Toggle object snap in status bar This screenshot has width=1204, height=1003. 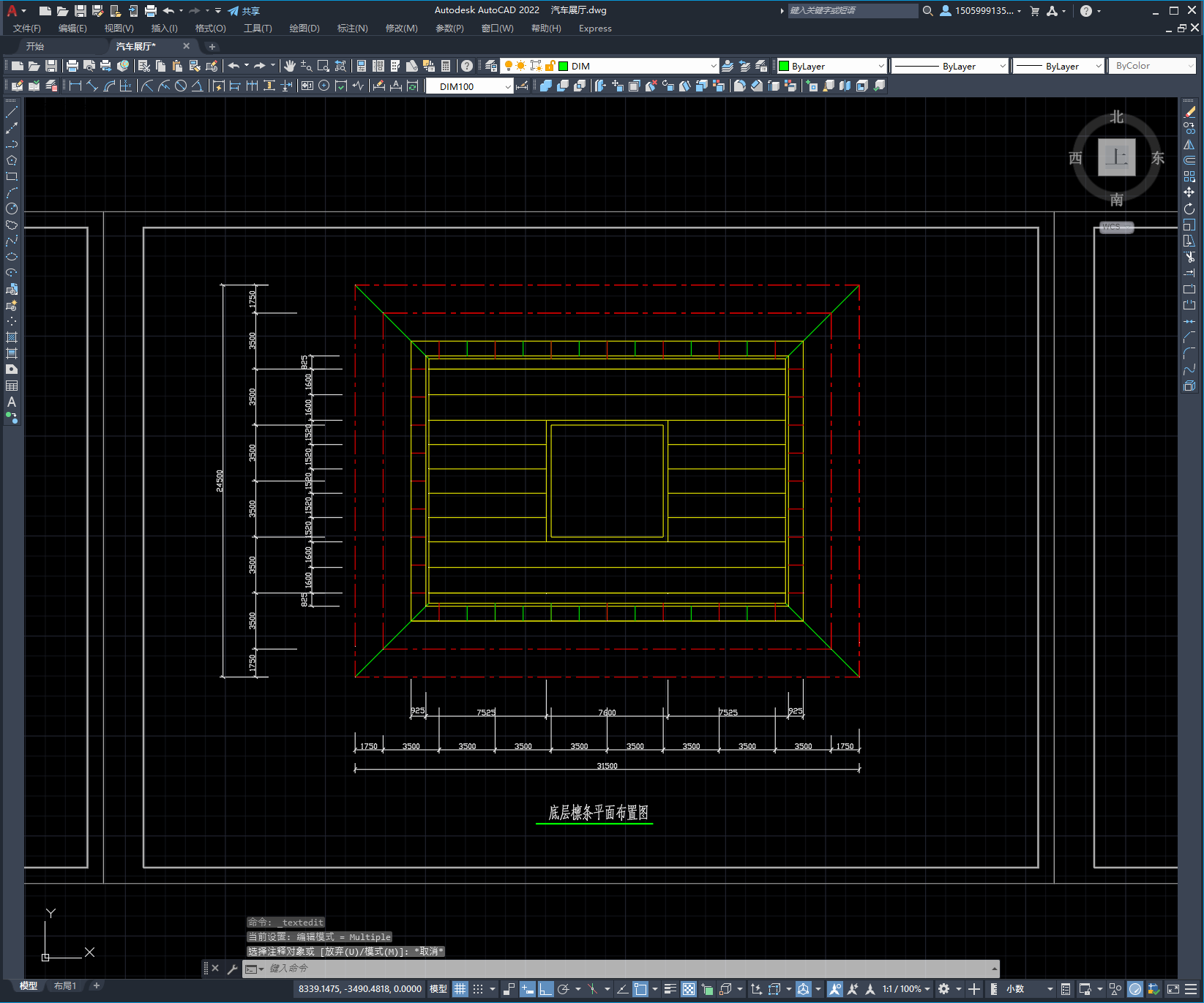[640, 989]
